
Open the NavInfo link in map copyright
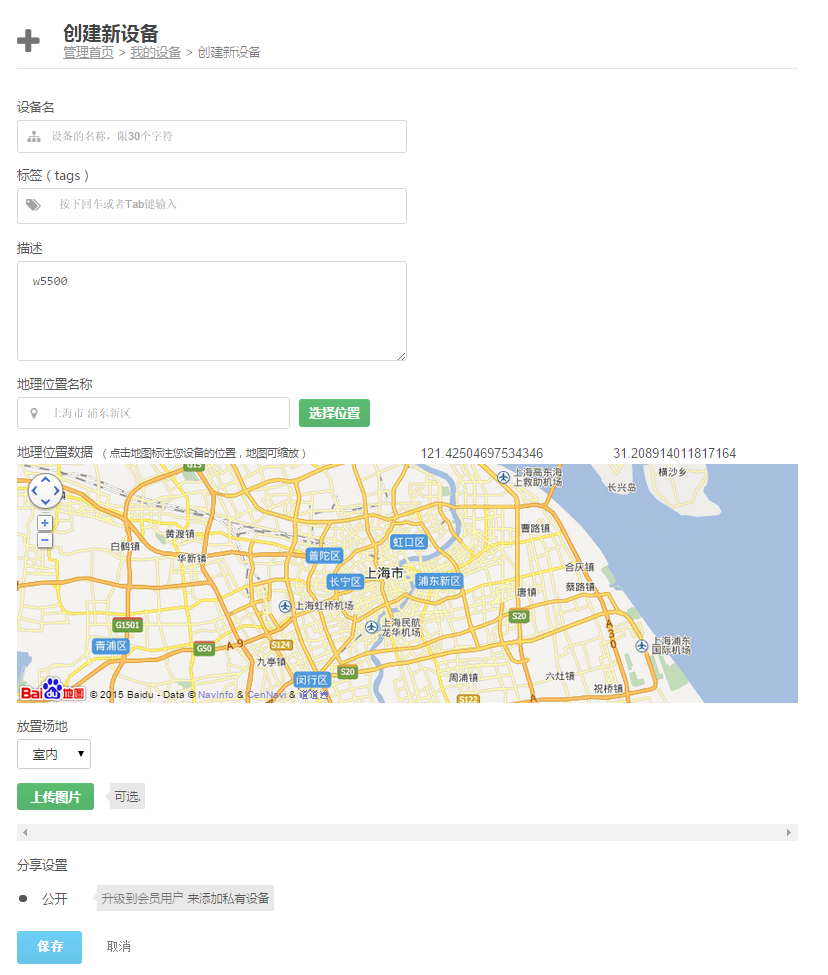216,695
